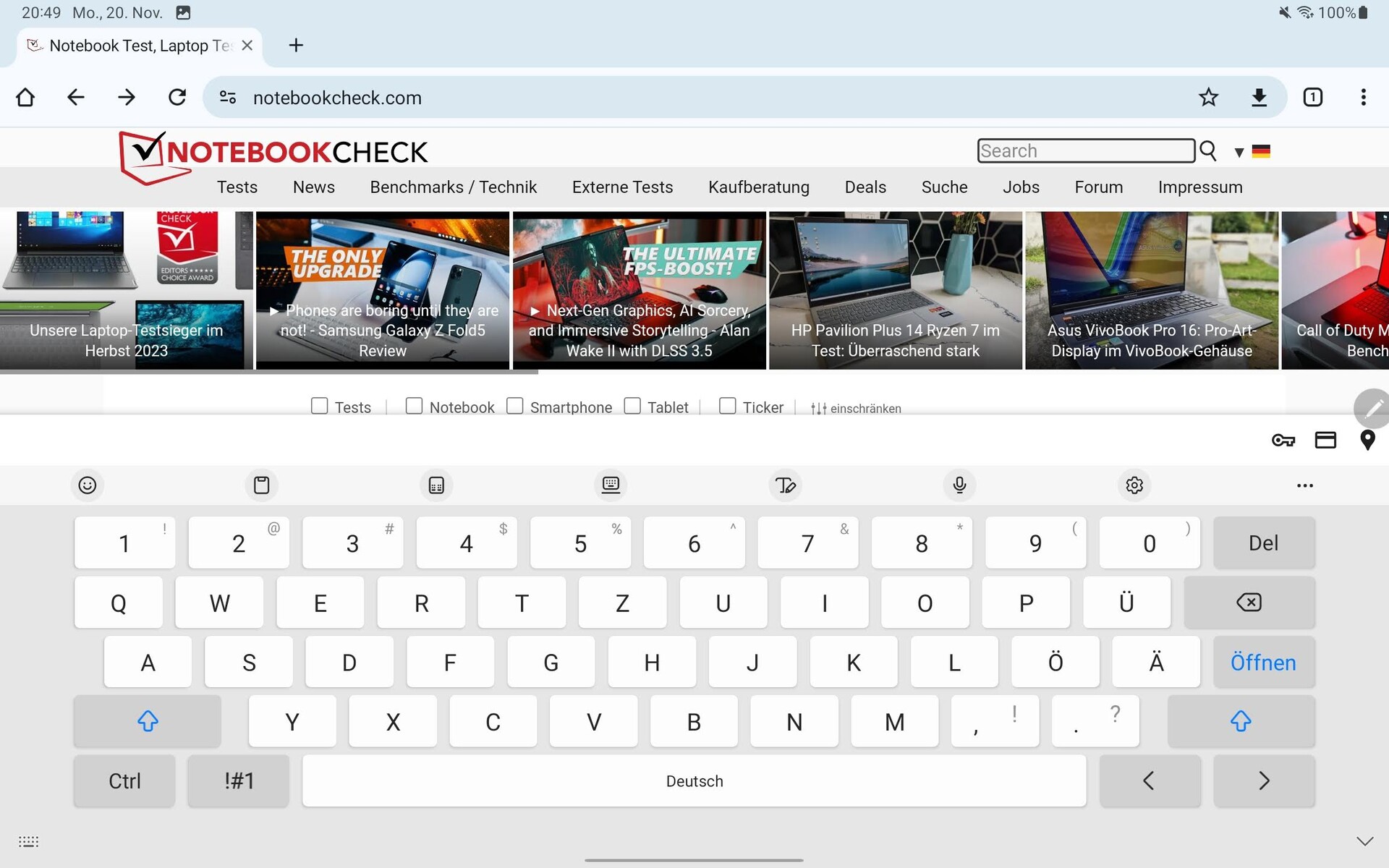Check the Tests filter checkbox

pyautogui.click(x=319, y=406)
